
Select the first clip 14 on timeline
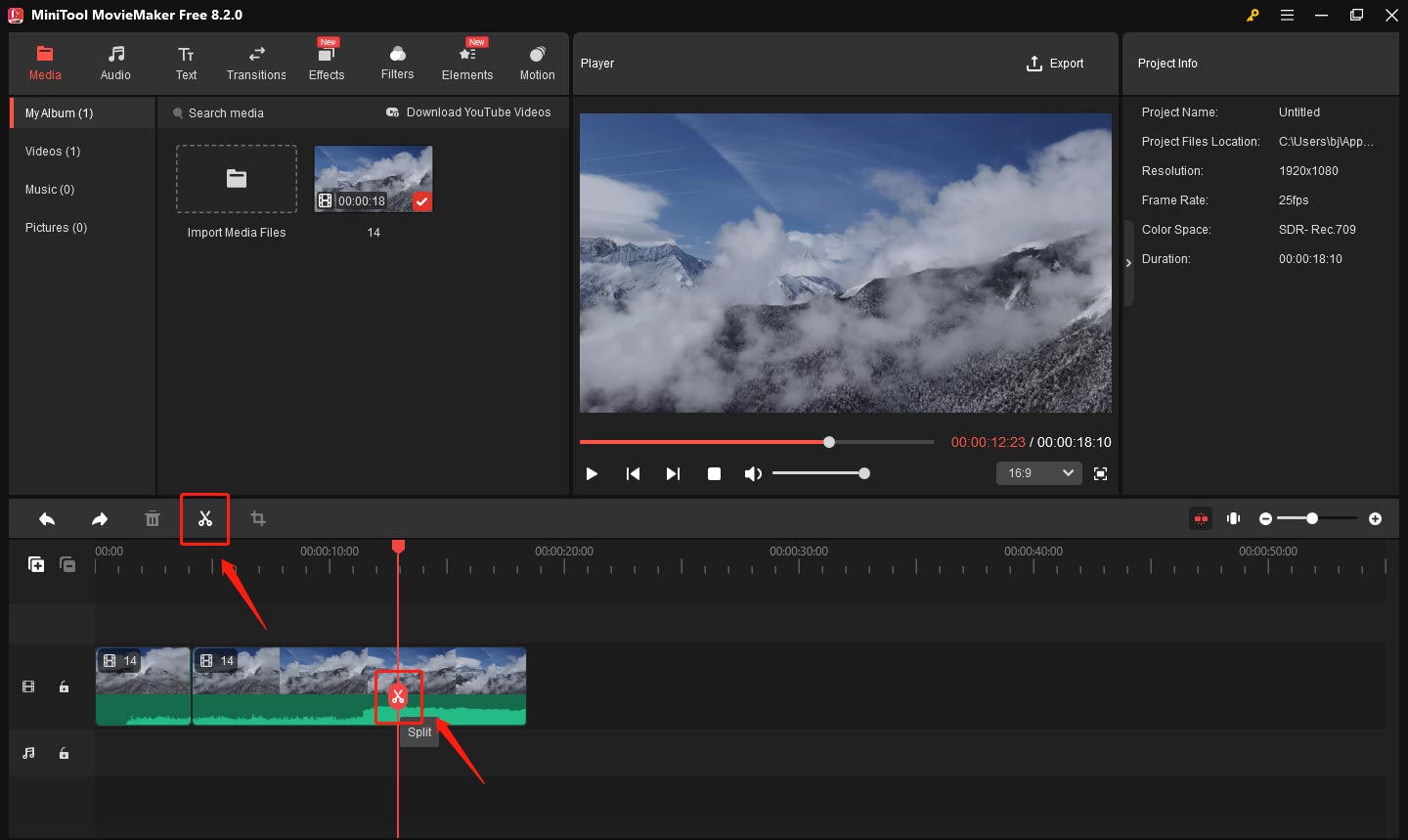(x=143, y=686)
